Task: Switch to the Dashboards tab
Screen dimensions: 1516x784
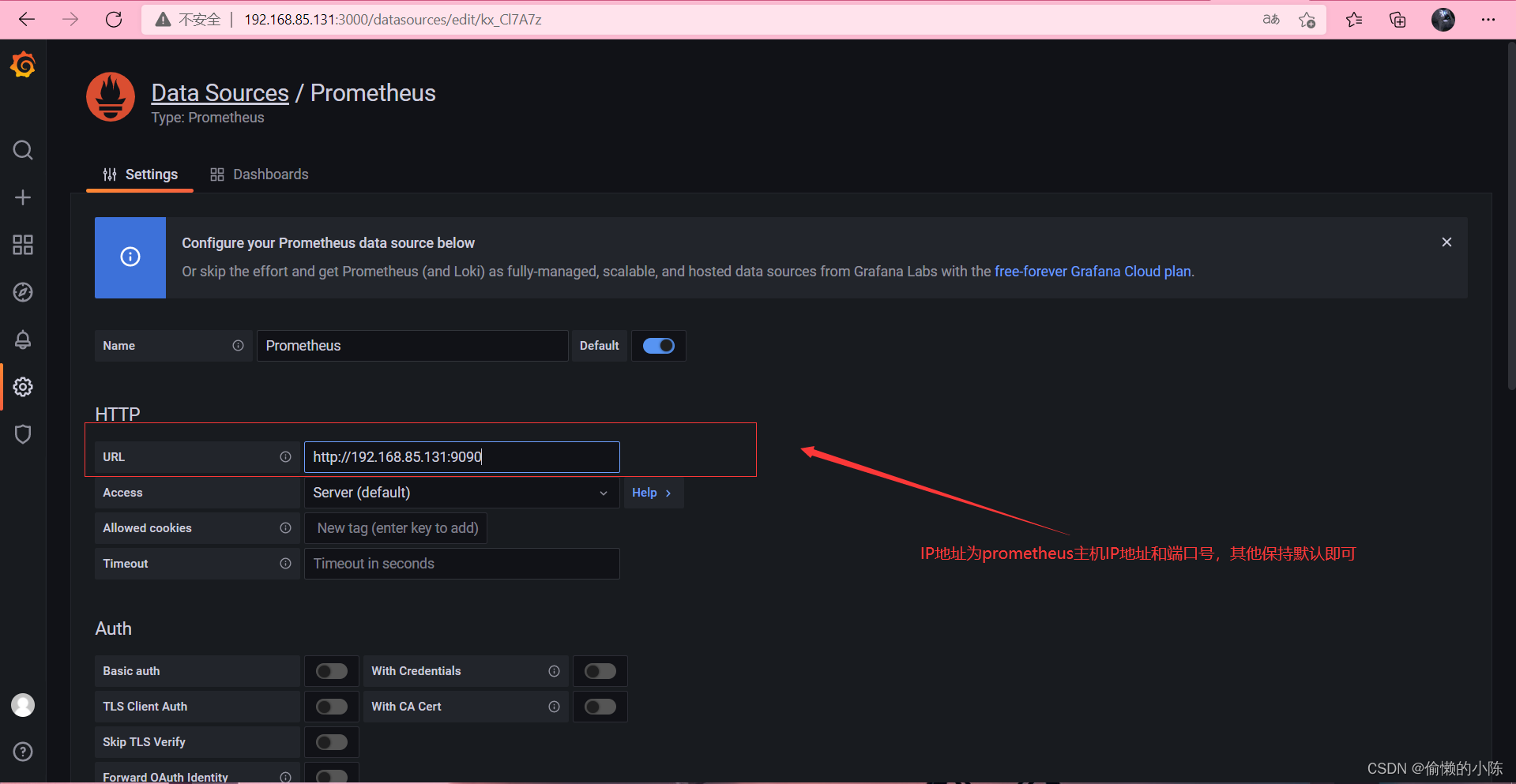Action: tap(259, 174)
